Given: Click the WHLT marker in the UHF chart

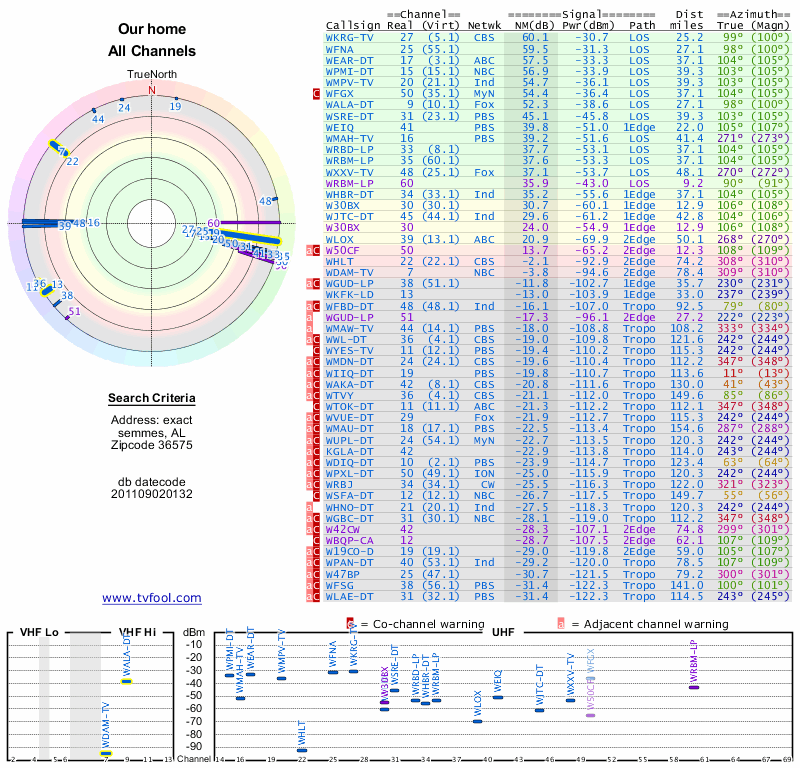Looking at the screenshot, I should (302, 750).
